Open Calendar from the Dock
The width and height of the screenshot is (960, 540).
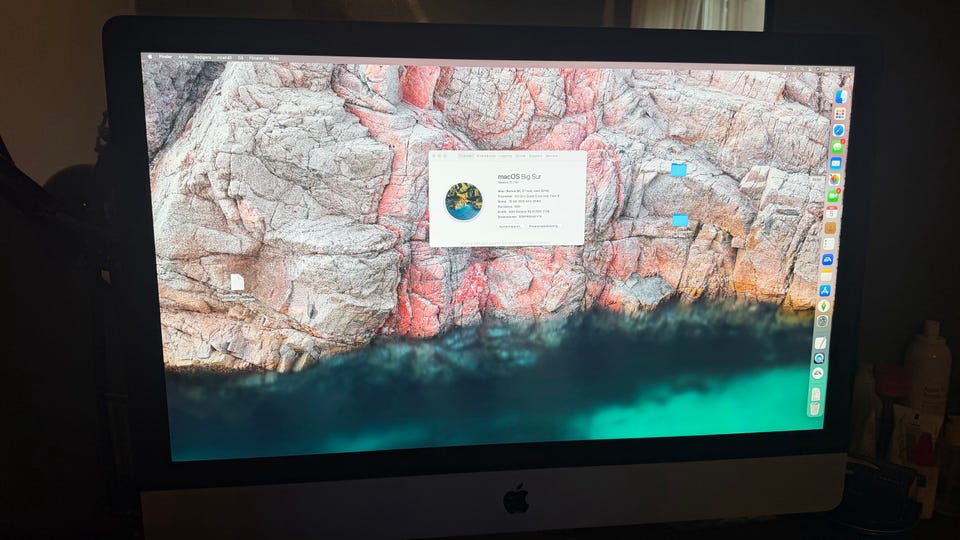[831, 211]
